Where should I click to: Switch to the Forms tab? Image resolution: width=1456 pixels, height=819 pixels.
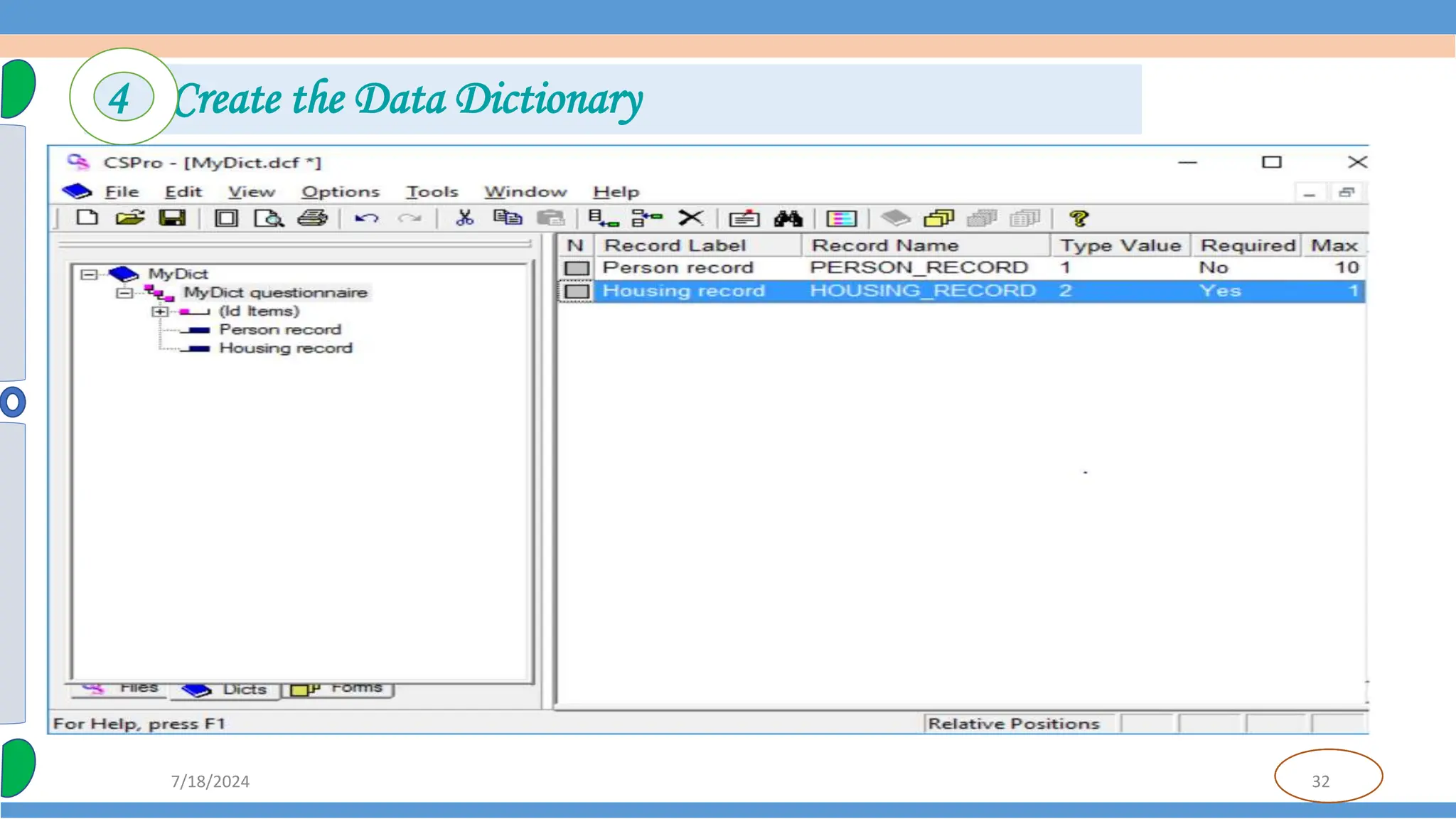click(337, 688)
